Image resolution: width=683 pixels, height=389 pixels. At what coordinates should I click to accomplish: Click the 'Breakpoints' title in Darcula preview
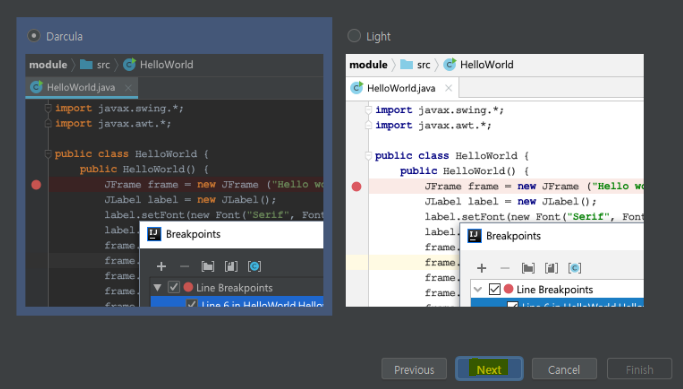[x=193, y=234]
